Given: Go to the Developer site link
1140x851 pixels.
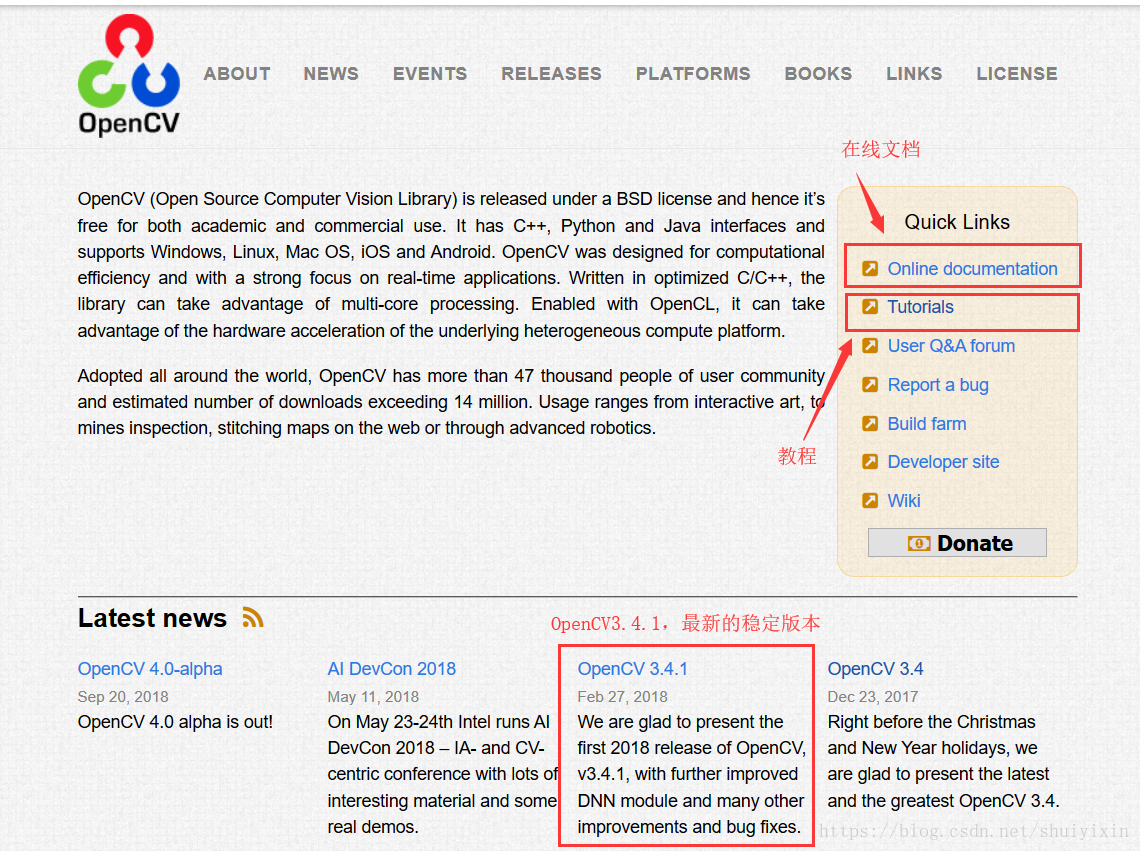Looking at the screenshot, I should click(x=943, y=461).
